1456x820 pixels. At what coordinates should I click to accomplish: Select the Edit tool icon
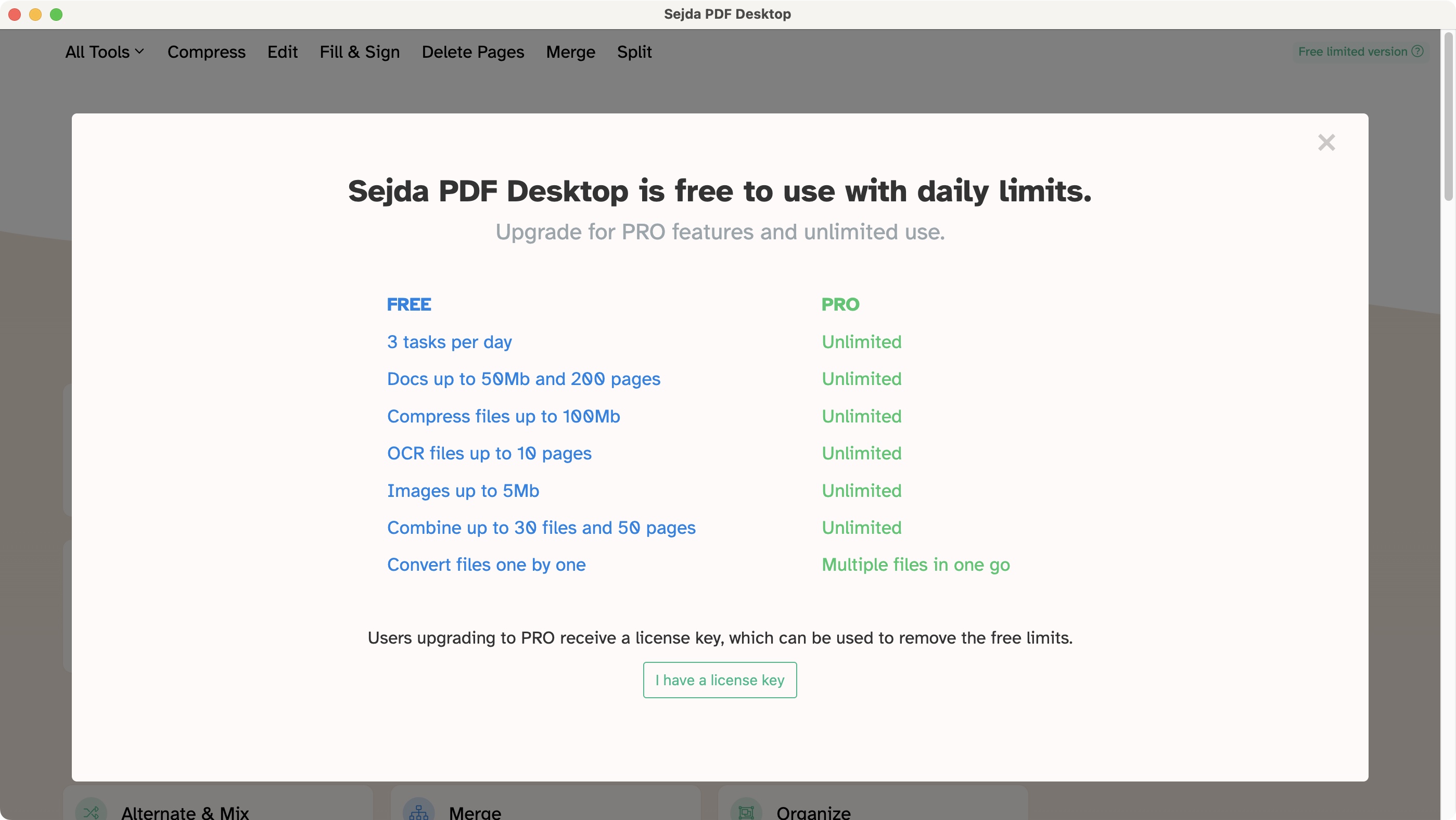[282, 52]
